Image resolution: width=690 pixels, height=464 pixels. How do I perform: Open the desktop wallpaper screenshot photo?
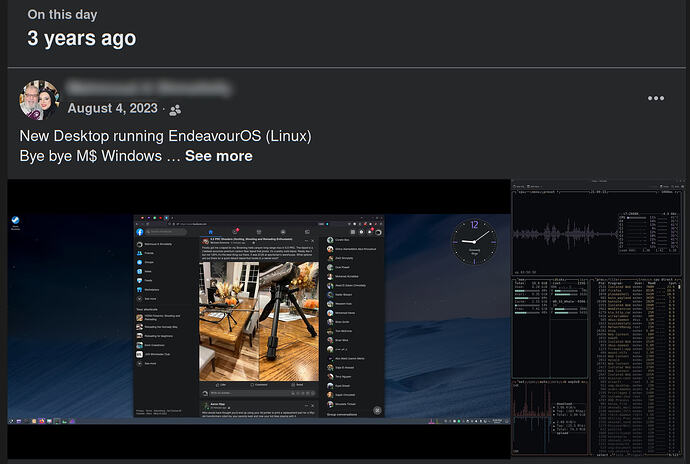(259, 319)
